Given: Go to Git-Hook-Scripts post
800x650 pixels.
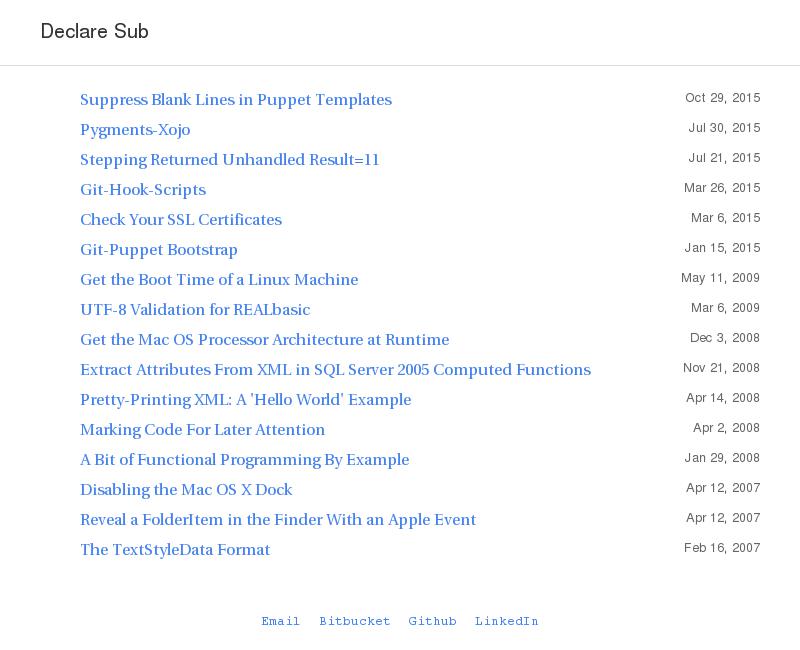Looking at the screenshot, I should coord(143,190).
